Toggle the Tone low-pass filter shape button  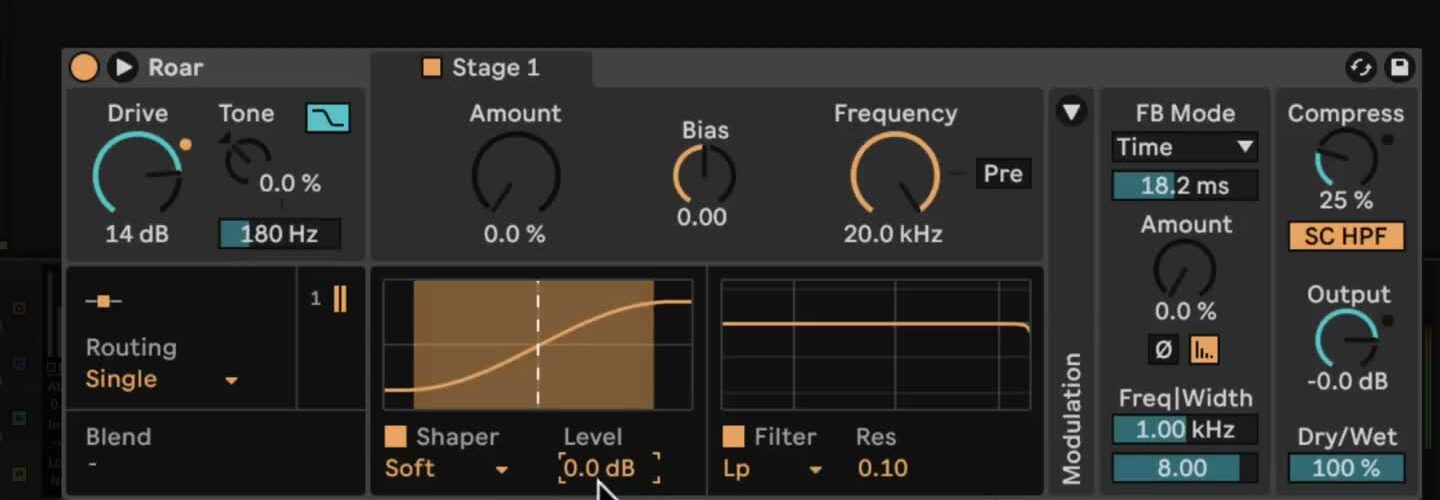point(327,117)
